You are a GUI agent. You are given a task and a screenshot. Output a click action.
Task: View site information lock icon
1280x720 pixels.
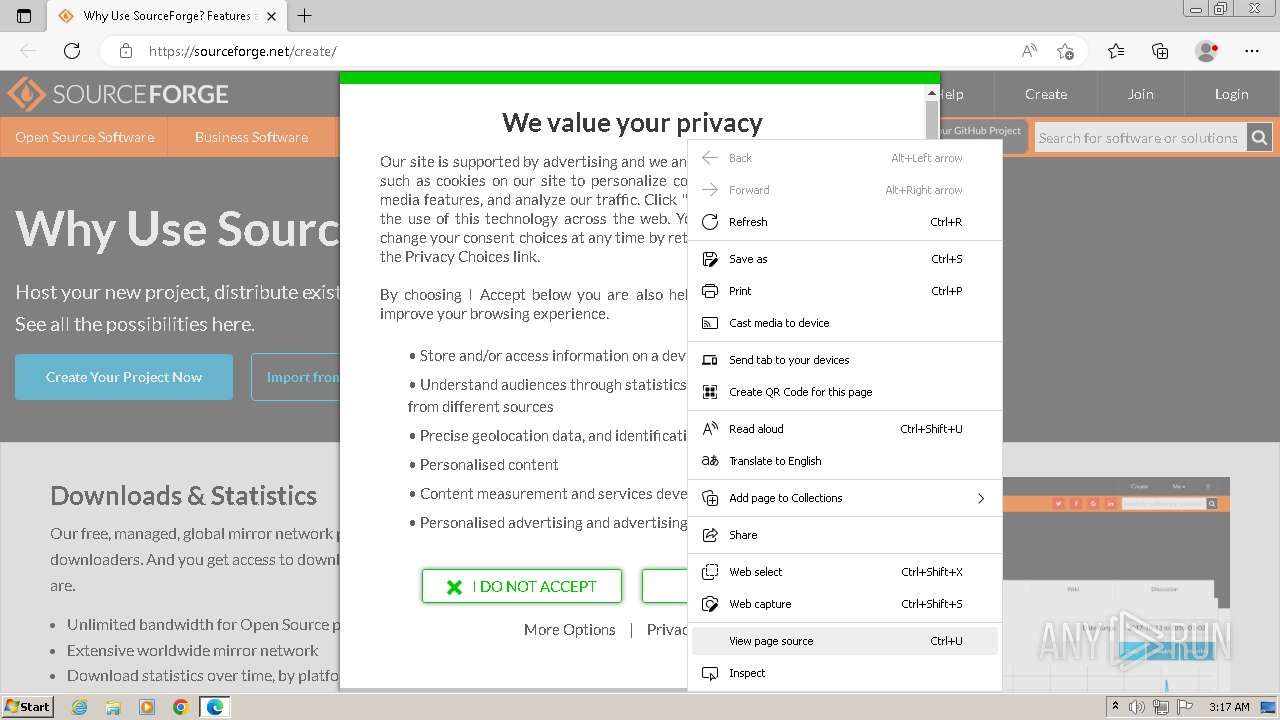pos(125,51)
